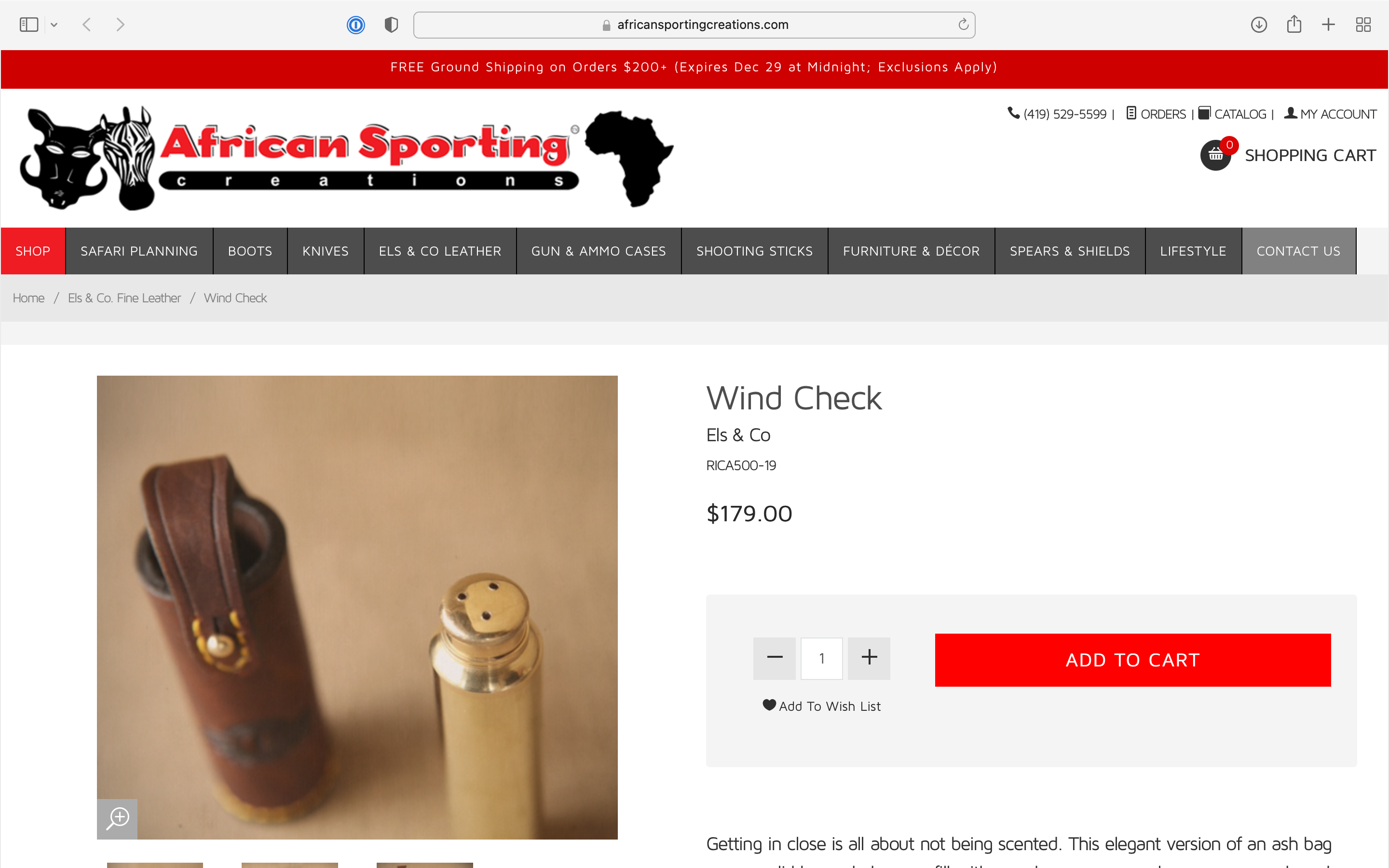Click the image zoom magnifier icon
Screen dimensions: 1389x868
[x=117, y=819]
